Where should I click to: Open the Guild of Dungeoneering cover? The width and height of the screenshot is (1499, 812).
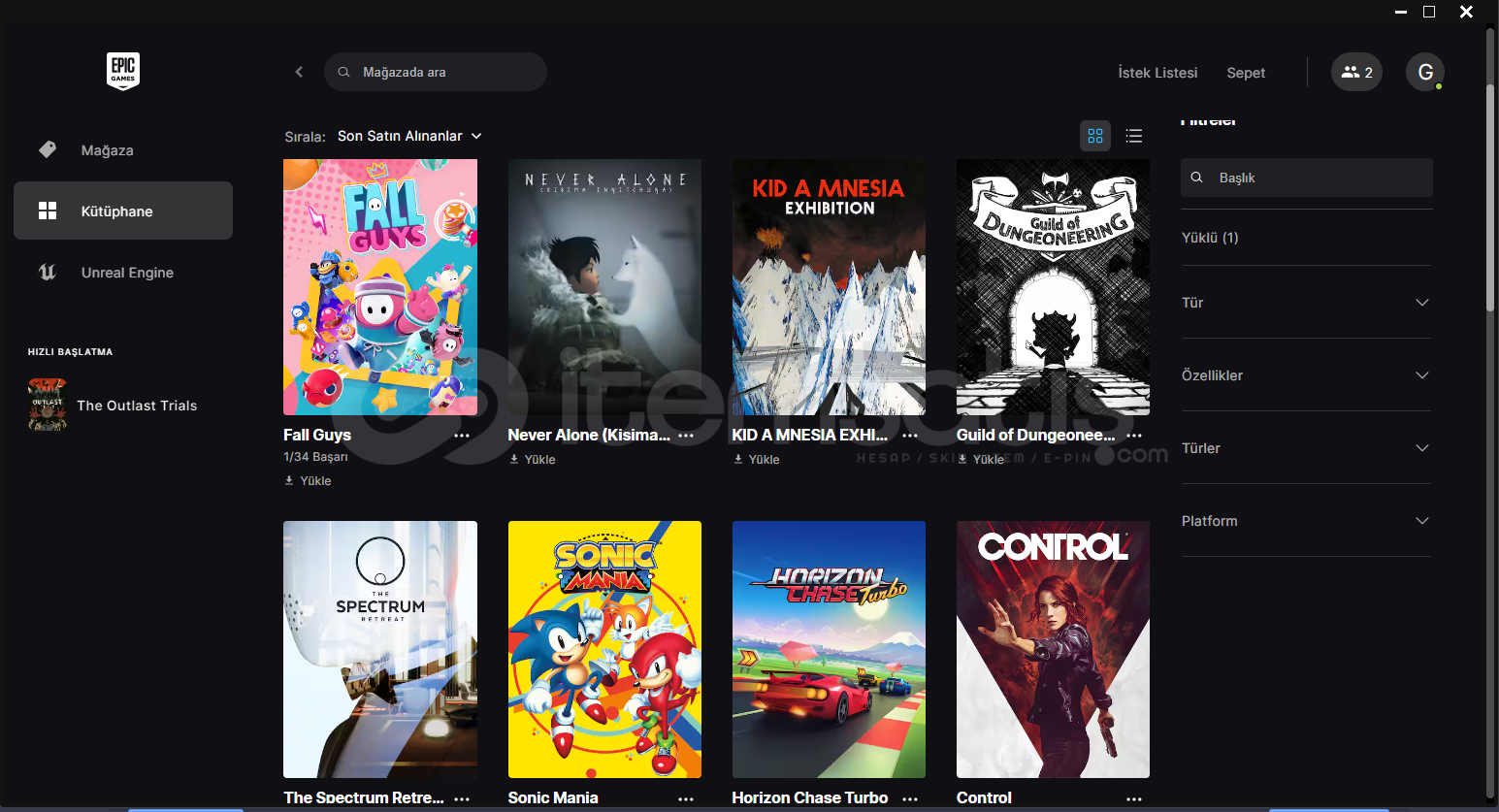[x=1053, y=287]
